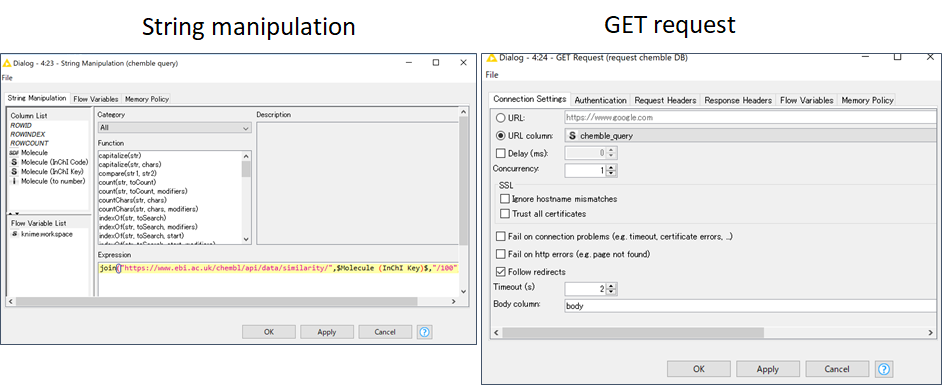Select indexOf(str, toSearch, start) function
942x385 pixels.
coord(141,235)
